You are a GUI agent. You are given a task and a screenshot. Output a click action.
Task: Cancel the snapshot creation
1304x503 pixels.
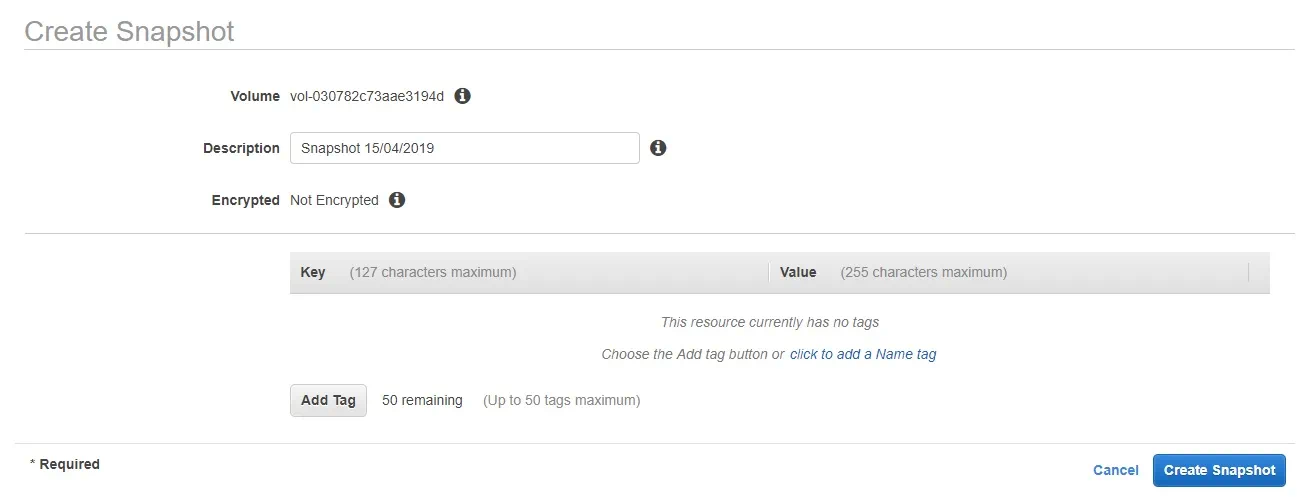(1115, 470)
